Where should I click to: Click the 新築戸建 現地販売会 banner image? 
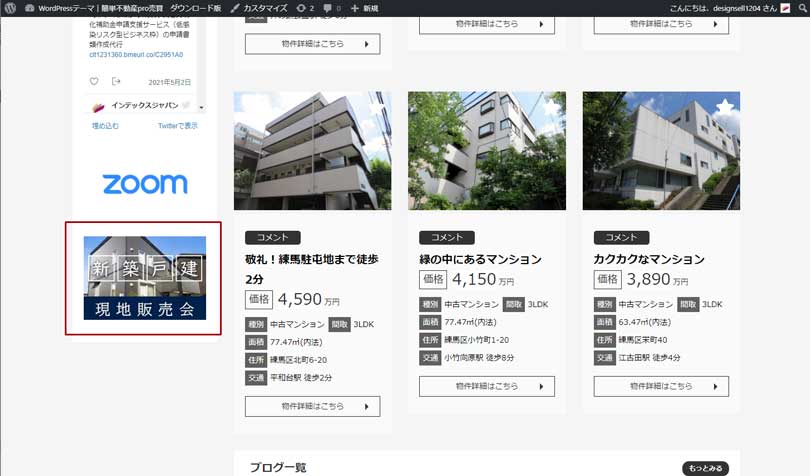(x=144, y=278)
